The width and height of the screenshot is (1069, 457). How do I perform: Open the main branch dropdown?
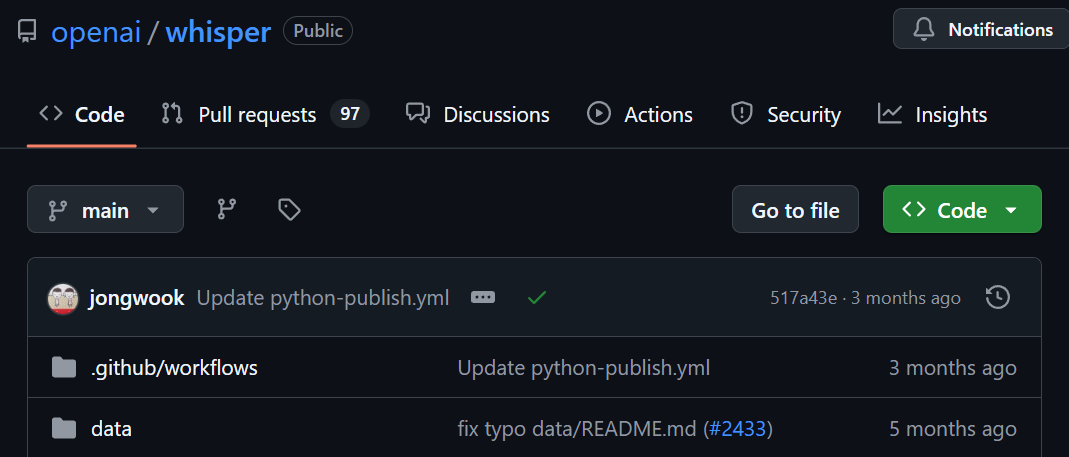pos(105,209)
